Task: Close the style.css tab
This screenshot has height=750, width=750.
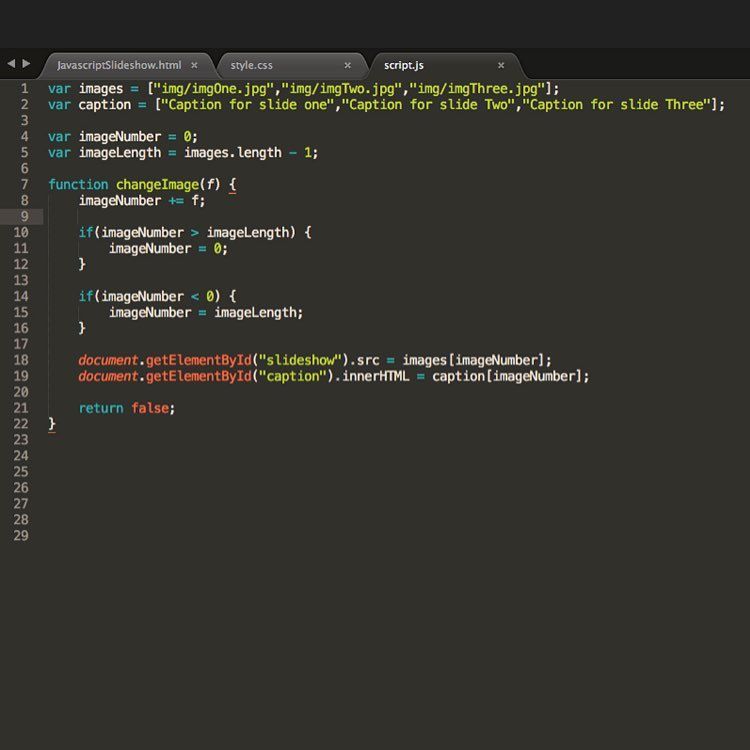Action: pyautogui.click(x=348, y=65)
